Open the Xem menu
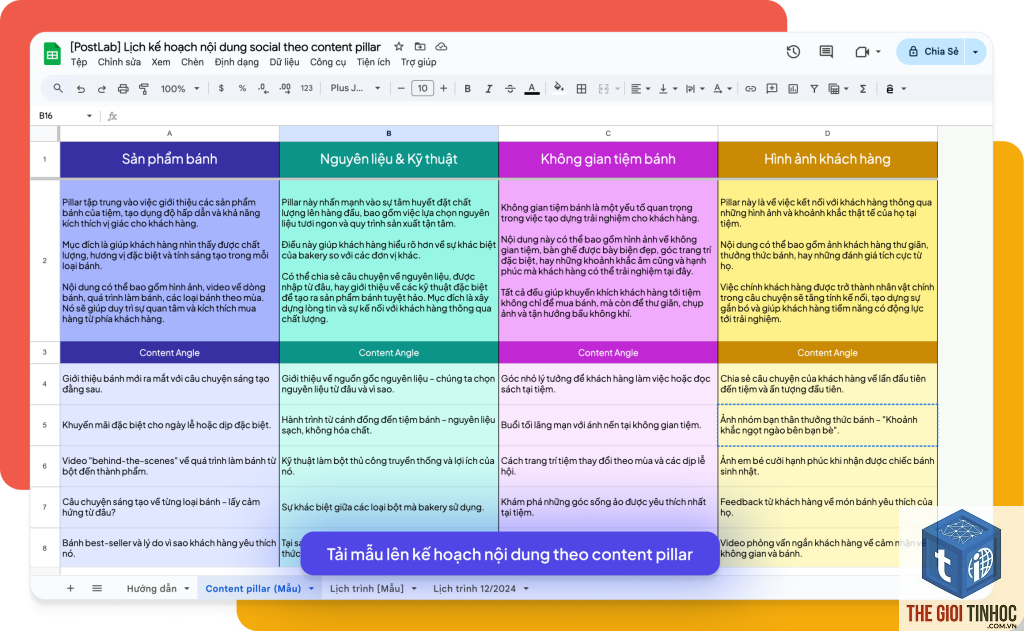Image resolution: width=1024 pixels, height=631 pixels. tap(161, 62)
